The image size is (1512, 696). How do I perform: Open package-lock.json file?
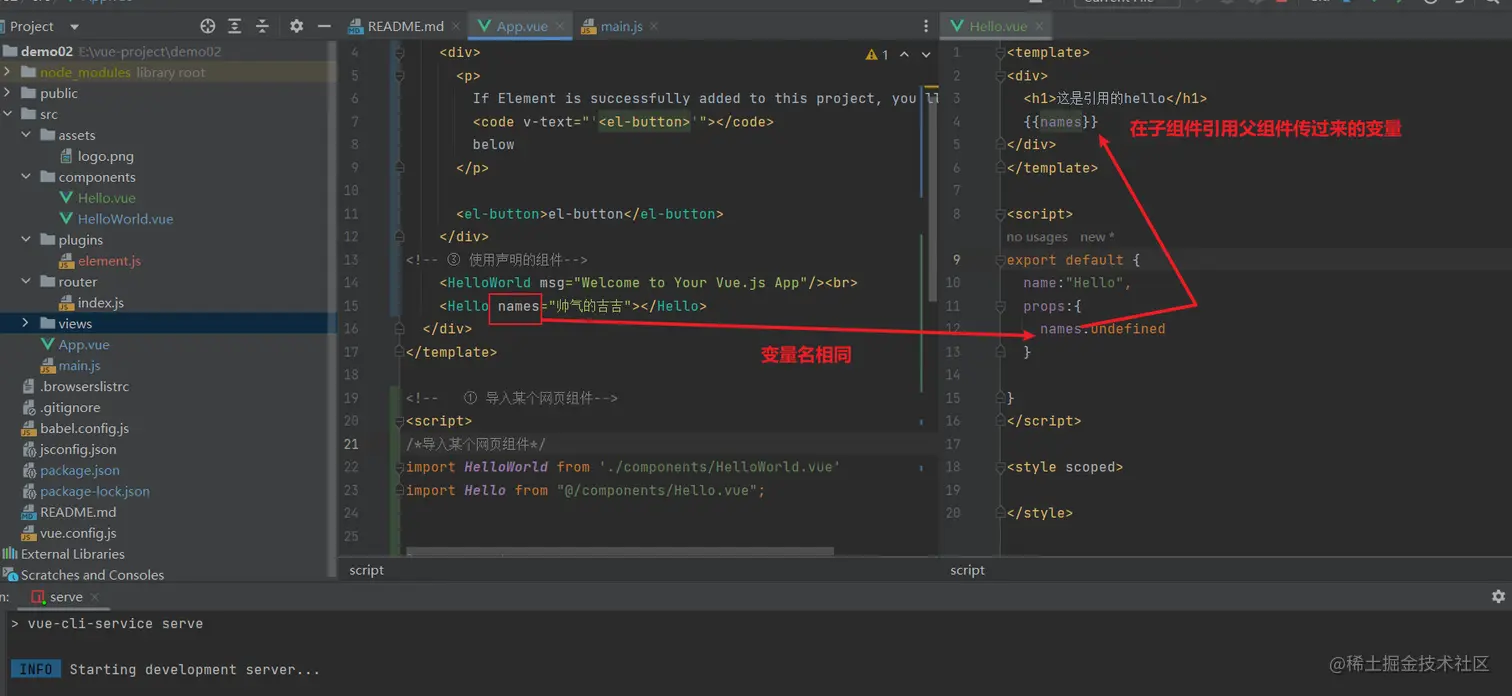click(95, 492)
